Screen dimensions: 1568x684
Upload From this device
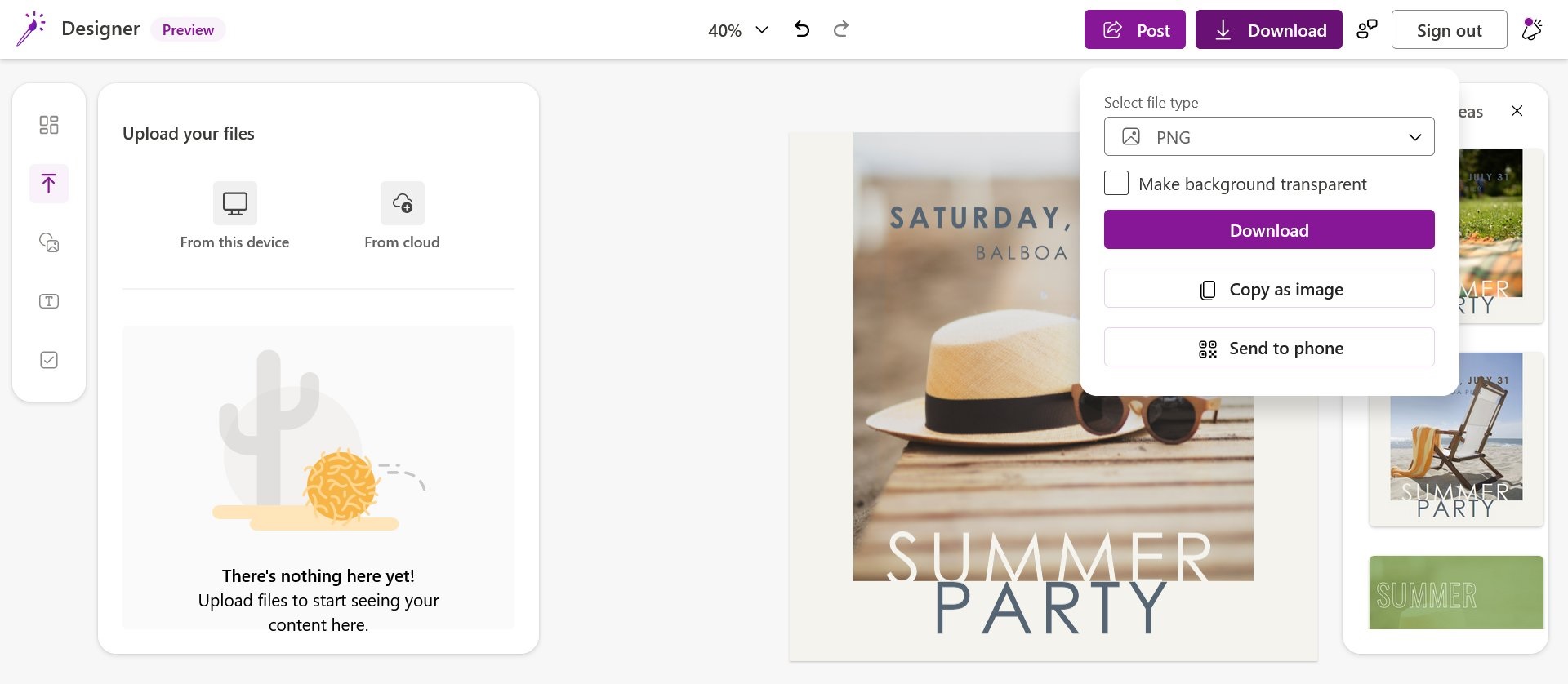pos(234,215)
